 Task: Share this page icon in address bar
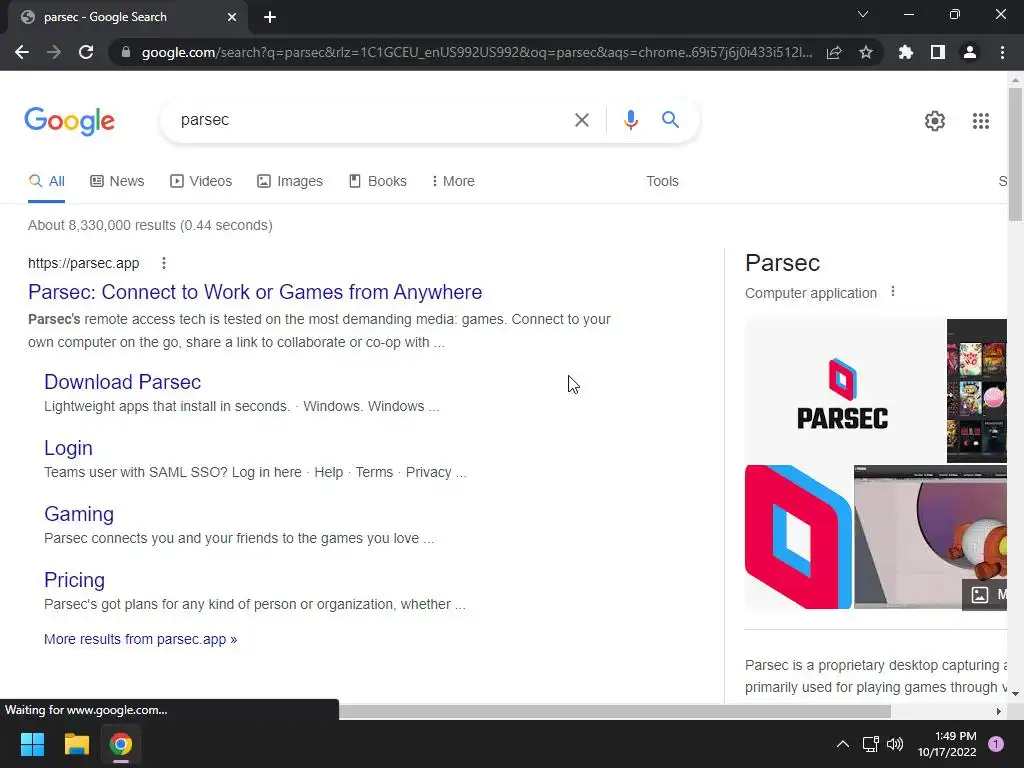834,52
